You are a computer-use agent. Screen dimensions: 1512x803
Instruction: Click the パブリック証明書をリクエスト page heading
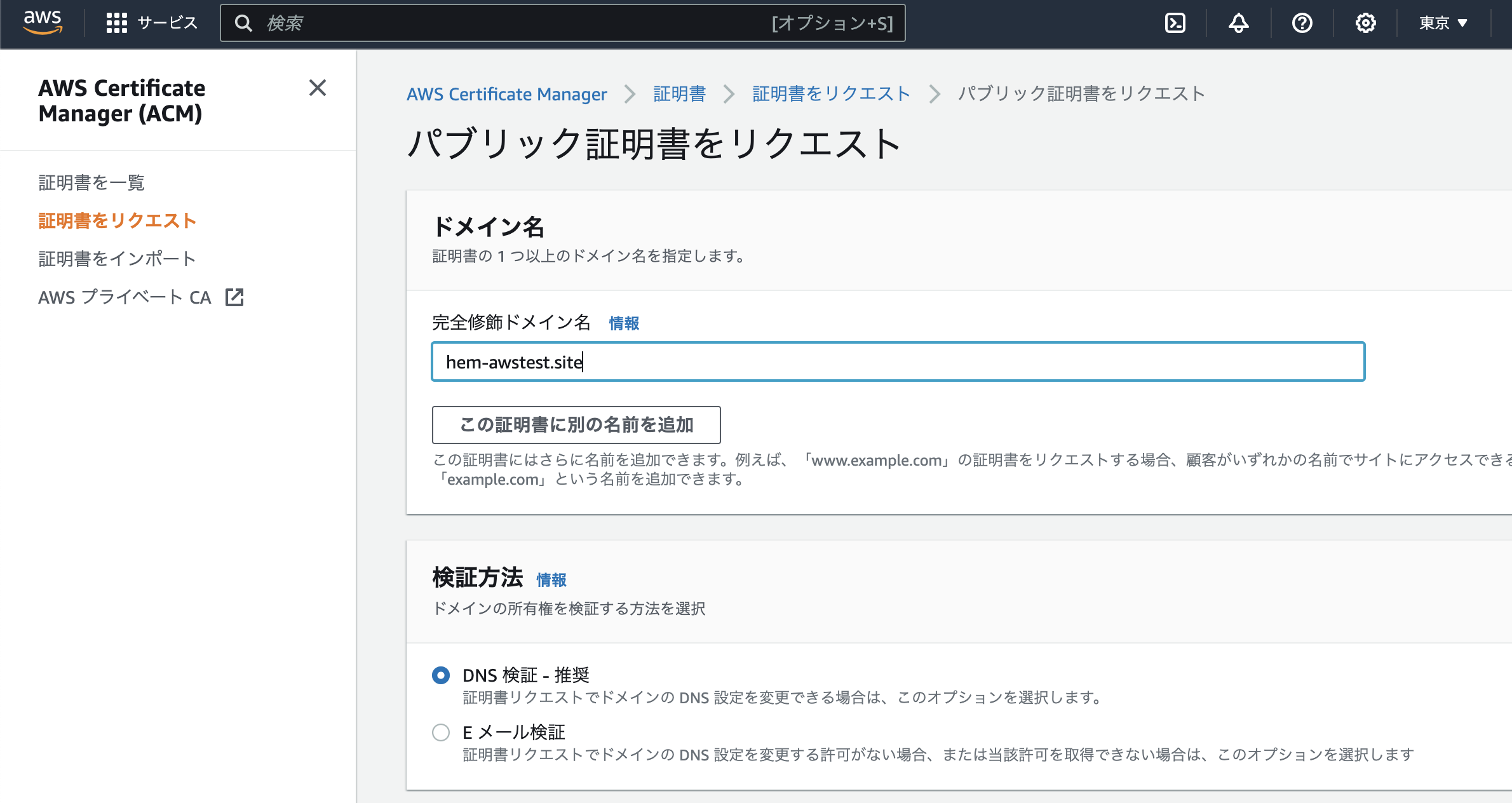654,144
